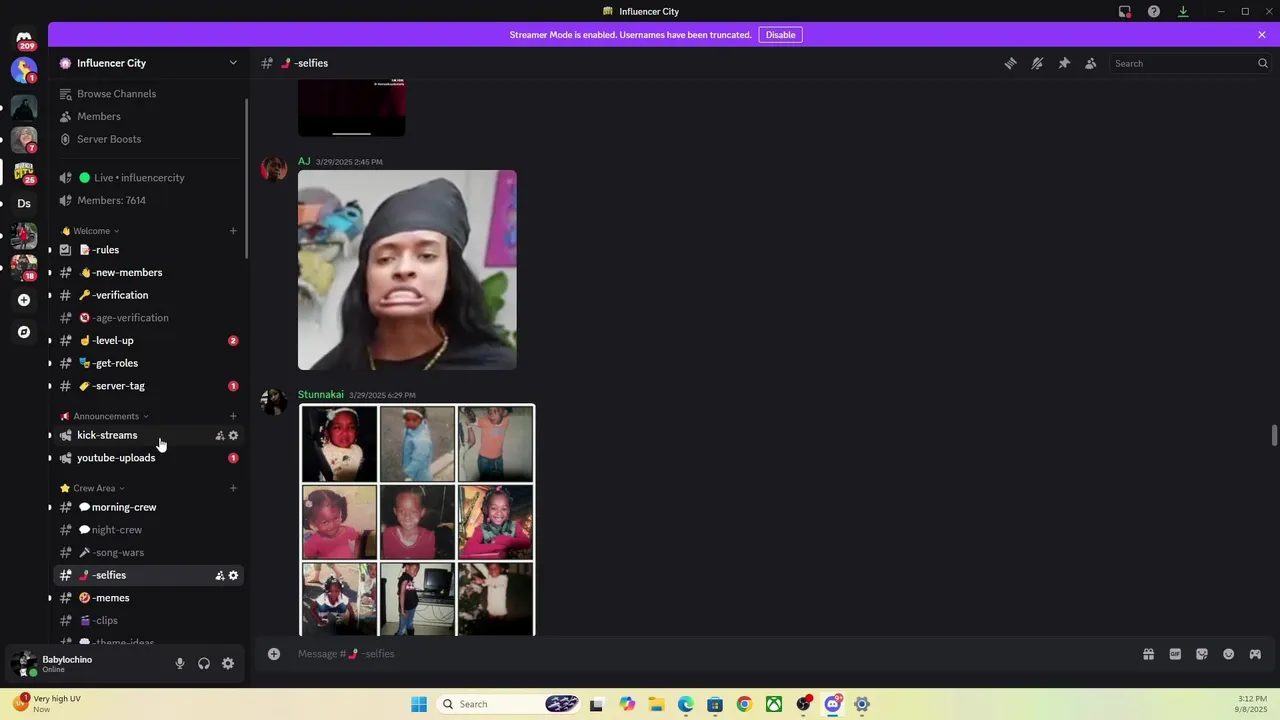Viewport: 1280px width, 720px height.
Task: Disable Streamer Mode
Action: pos(781,35)
